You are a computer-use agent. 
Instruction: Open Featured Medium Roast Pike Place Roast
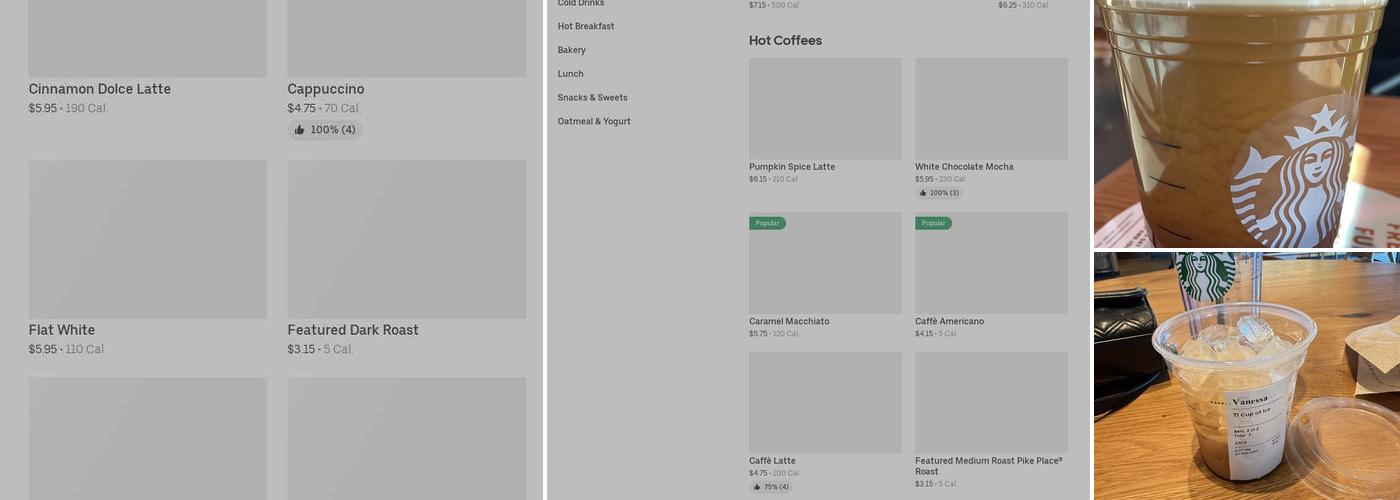click(988, 465)
